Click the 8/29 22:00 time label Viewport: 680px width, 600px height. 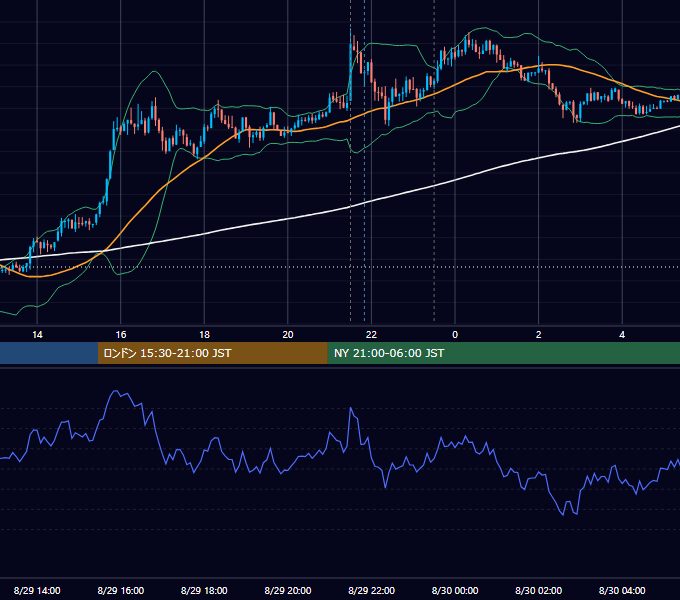371,590
